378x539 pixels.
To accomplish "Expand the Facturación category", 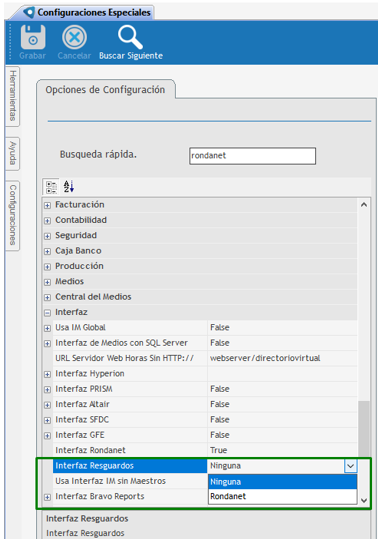I will pyautogui.click(x=47, y=206).
